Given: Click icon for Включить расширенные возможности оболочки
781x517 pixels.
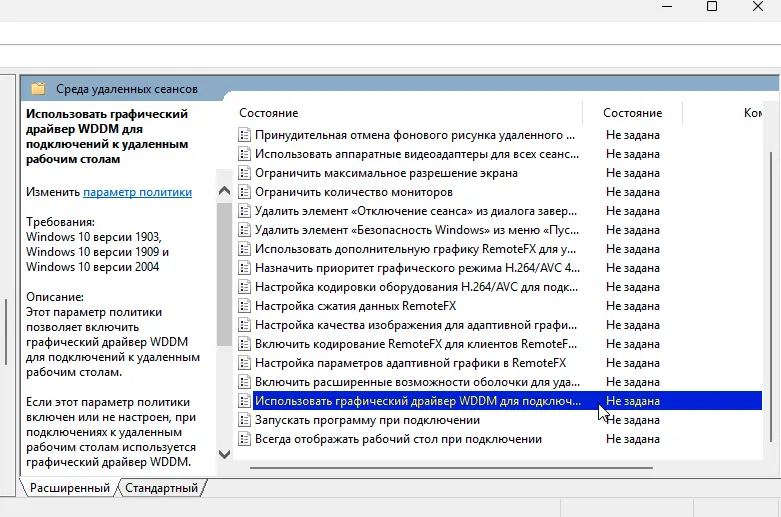Looking at the screenshot, I should click(x=244, y=382).
